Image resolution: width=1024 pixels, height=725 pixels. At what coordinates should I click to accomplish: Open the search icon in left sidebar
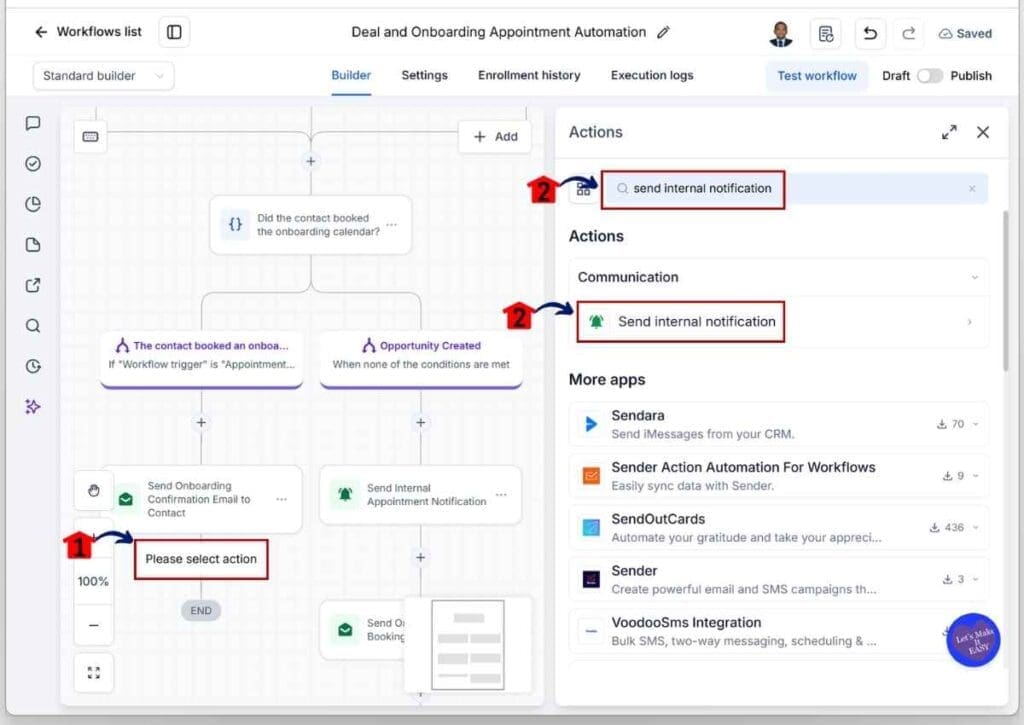[x=33, y=326]
